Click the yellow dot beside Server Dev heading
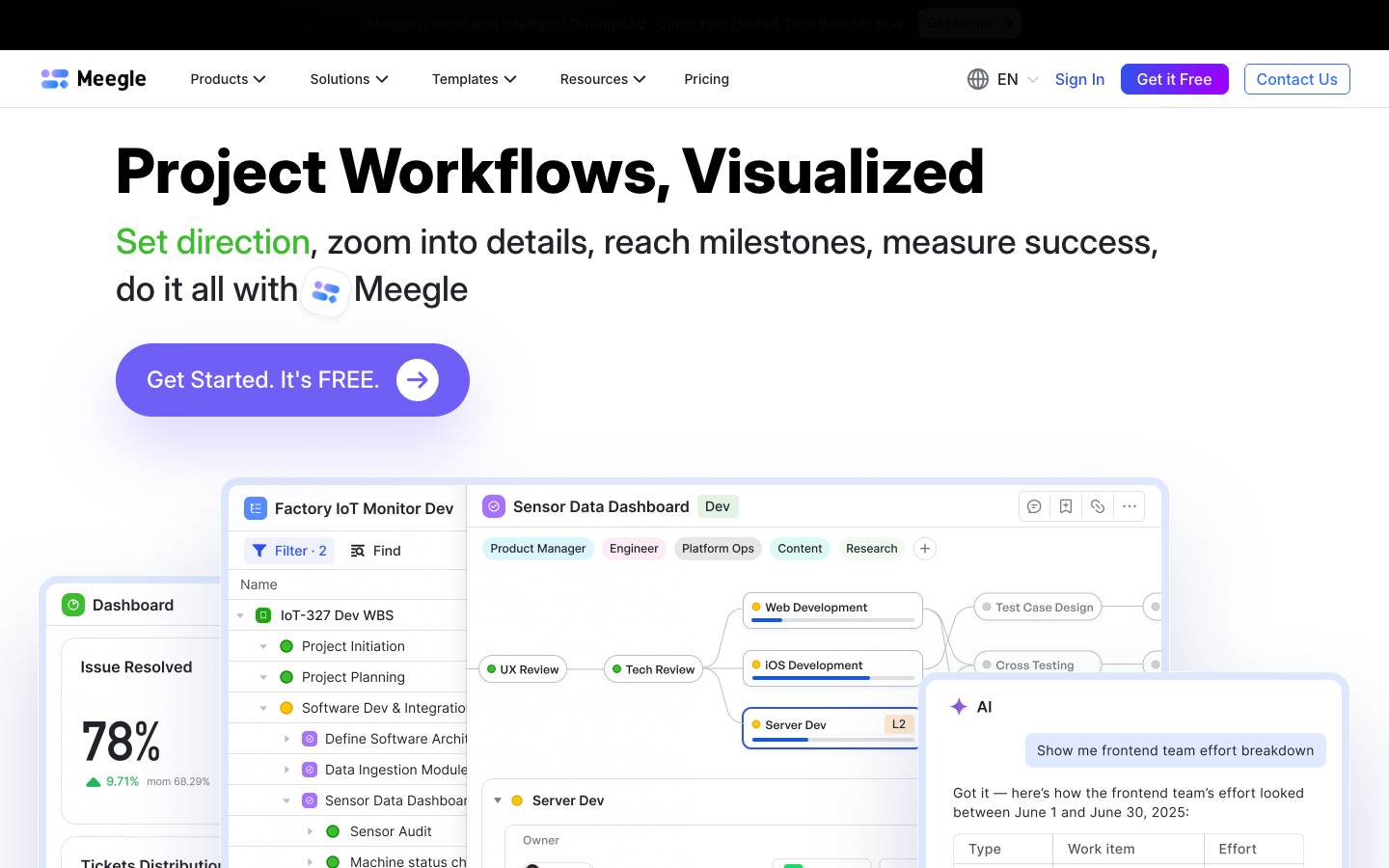Image resolution: width=1389 pixels, height=868 pixels. (x=517, y=800)
